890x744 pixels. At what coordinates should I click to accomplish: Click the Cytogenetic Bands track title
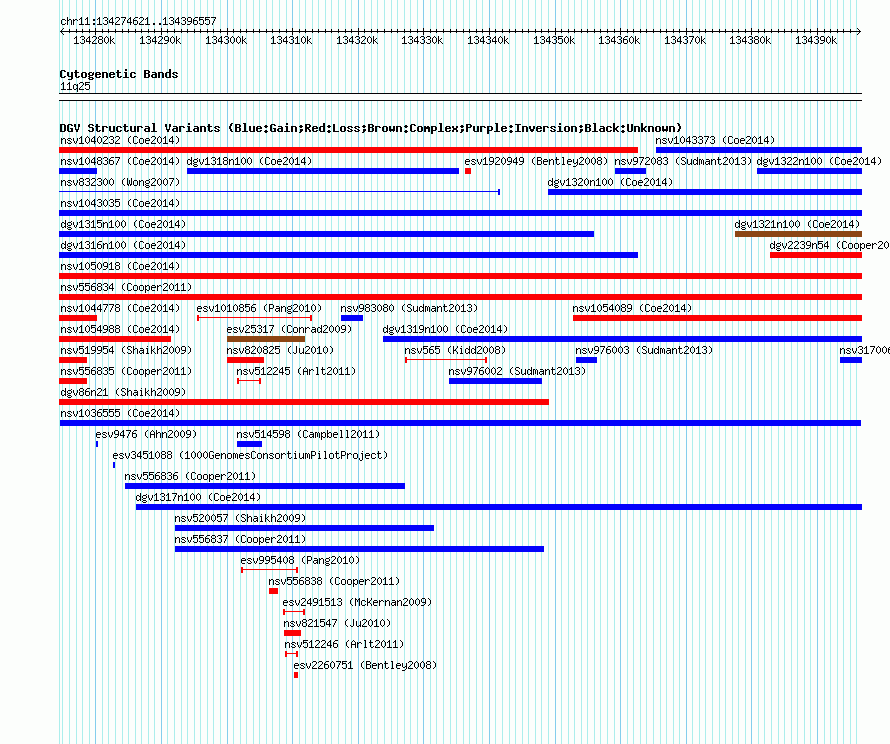[x=119, y=74]
